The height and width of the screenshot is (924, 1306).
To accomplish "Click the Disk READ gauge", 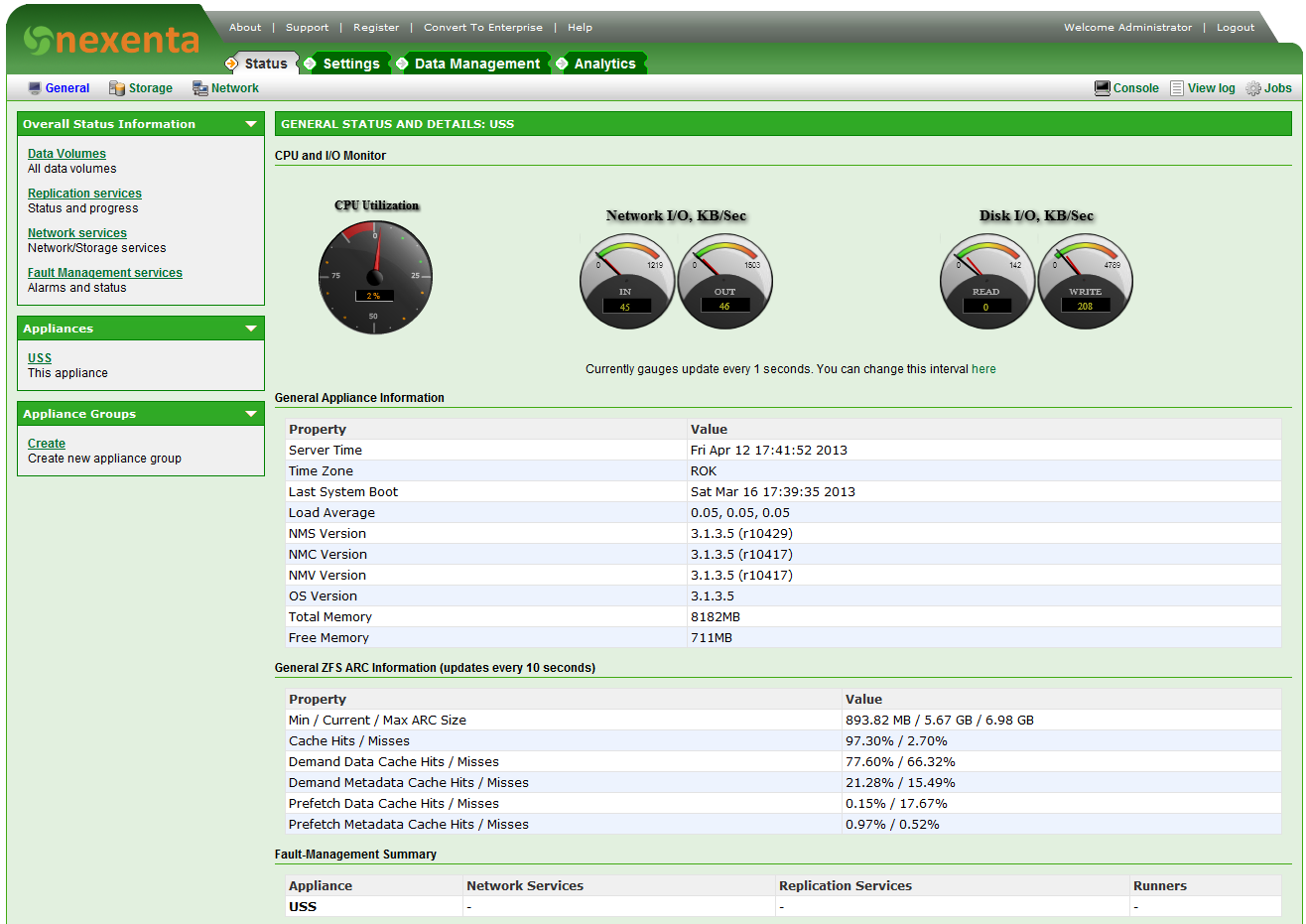I will pyautogui.click(x=987, y=281).
